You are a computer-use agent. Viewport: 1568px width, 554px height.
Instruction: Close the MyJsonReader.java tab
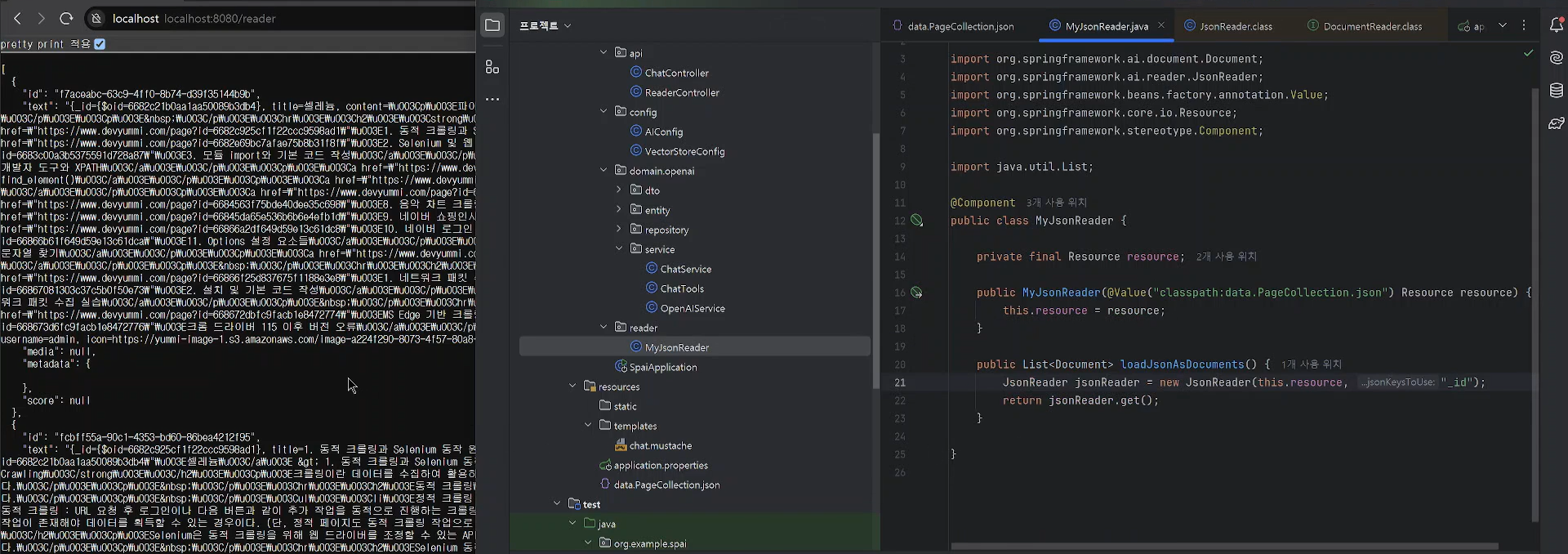click(x=1161, y=25)
